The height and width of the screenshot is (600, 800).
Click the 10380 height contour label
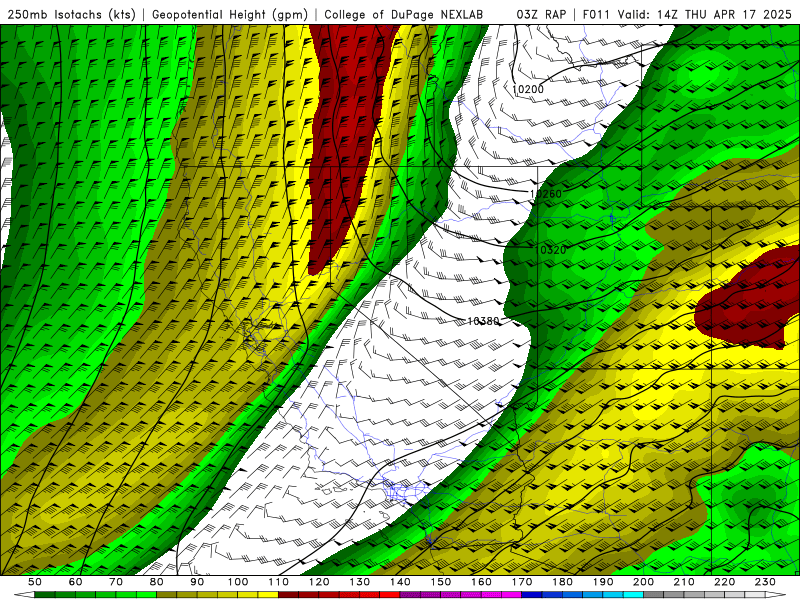click(483, 321)
